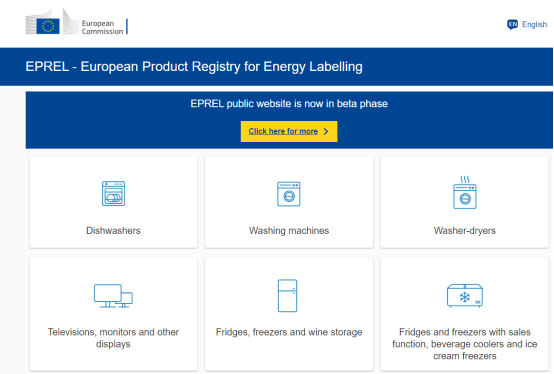Click the chevron beside Click here for more
This screenshot has height=374, width=554.
pyautogui.click(x=326, y=131)
